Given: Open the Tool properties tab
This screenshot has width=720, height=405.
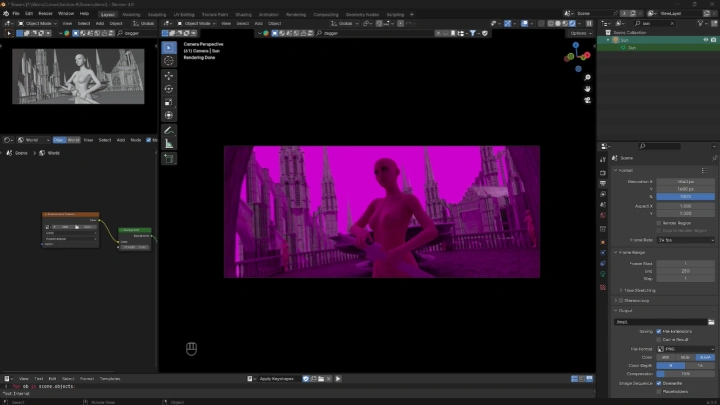Looking at the screenshot, I should (603, 159).
